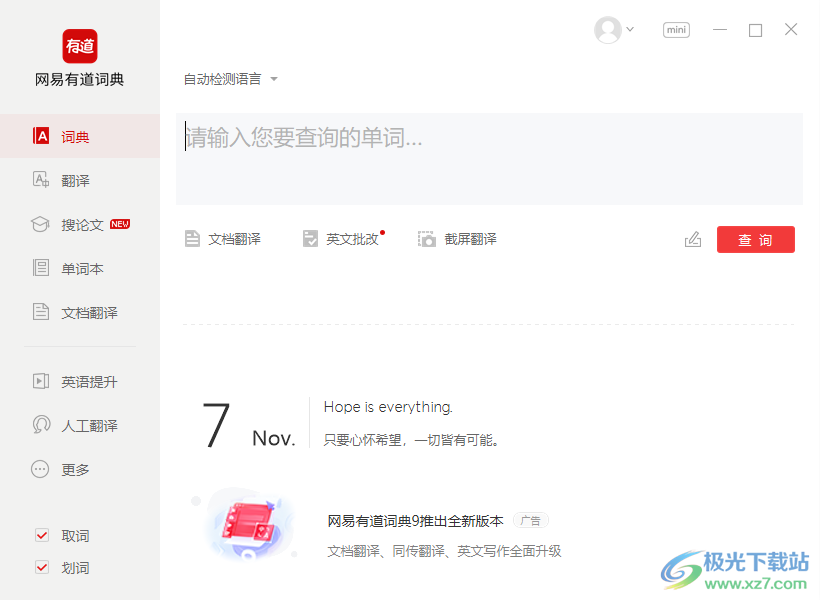Expand the 自动检测语言 language dropdown

tap(230, 79)
